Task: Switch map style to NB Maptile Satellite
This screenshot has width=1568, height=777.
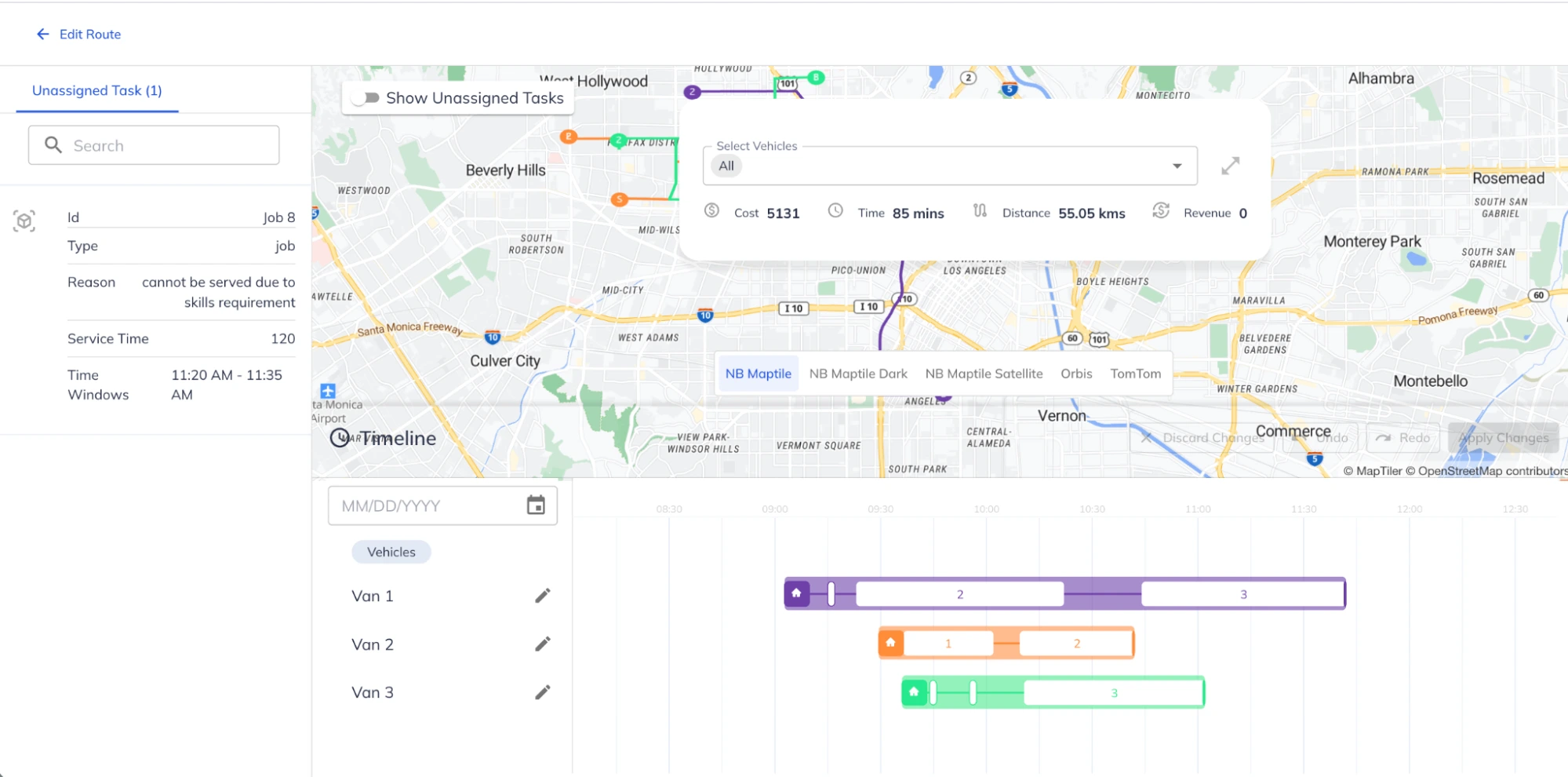Action: click(x=984, y=374)
